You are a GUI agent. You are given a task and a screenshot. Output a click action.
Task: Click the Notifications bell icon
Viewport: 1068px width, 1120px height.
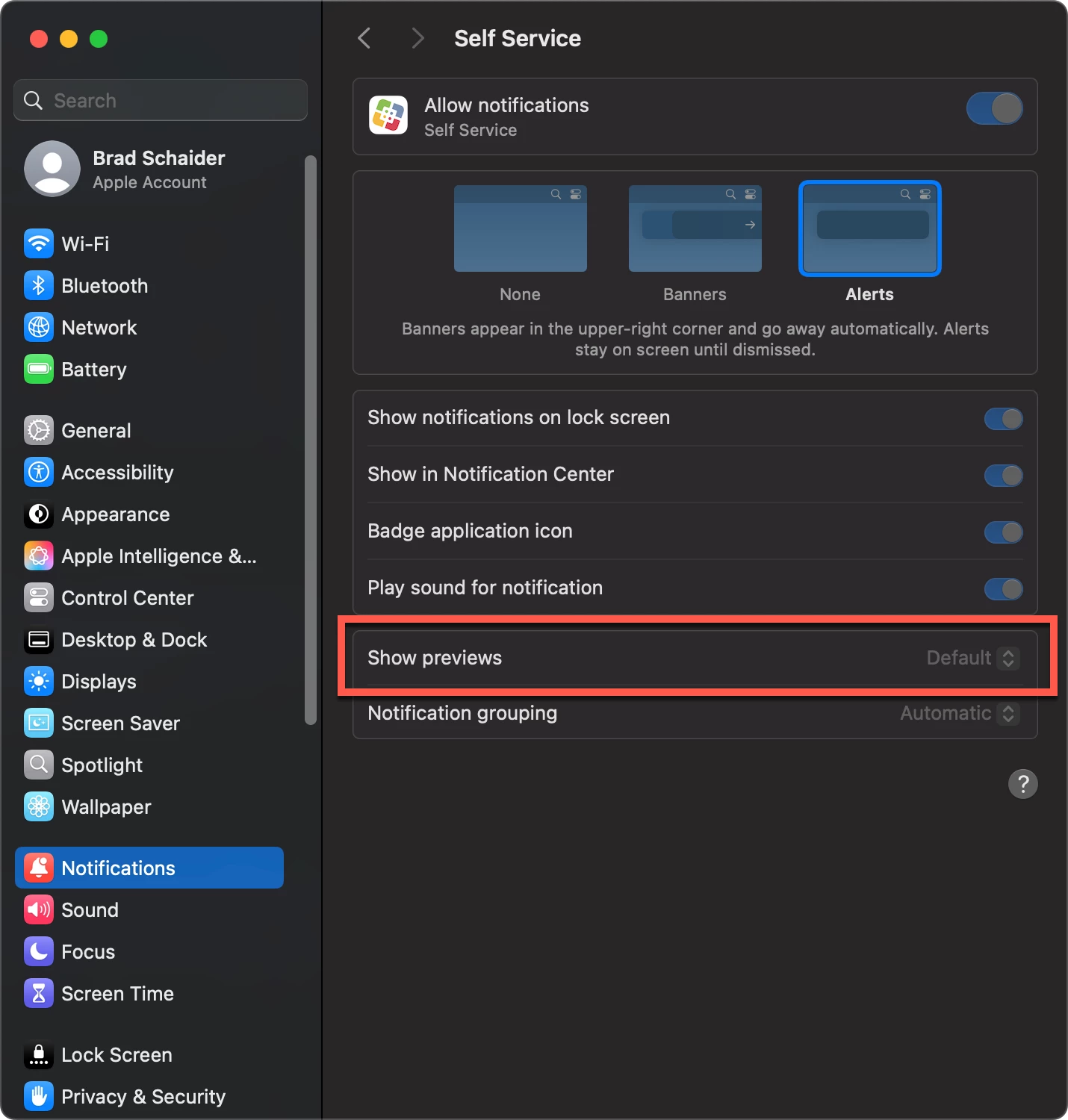(39, 868)
